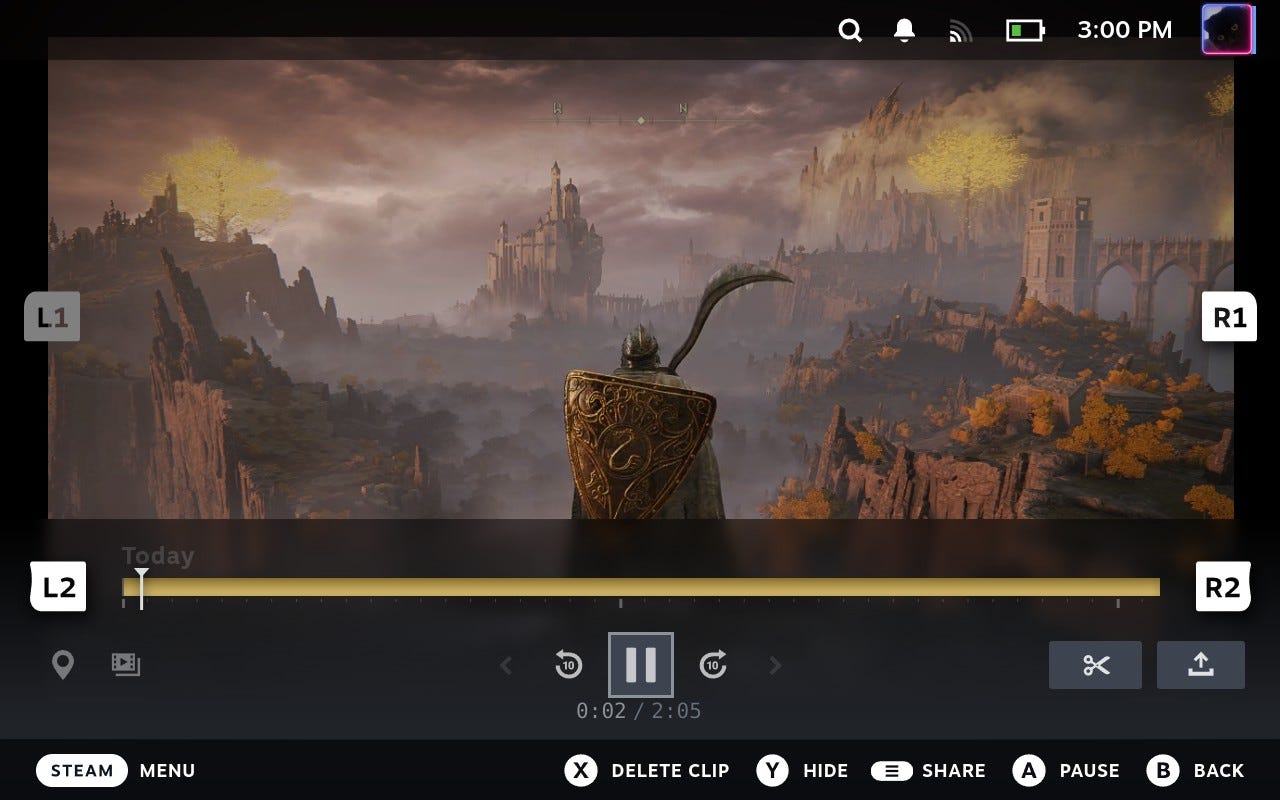
Task: Open the notifications bell
Action: coord(904,31)
